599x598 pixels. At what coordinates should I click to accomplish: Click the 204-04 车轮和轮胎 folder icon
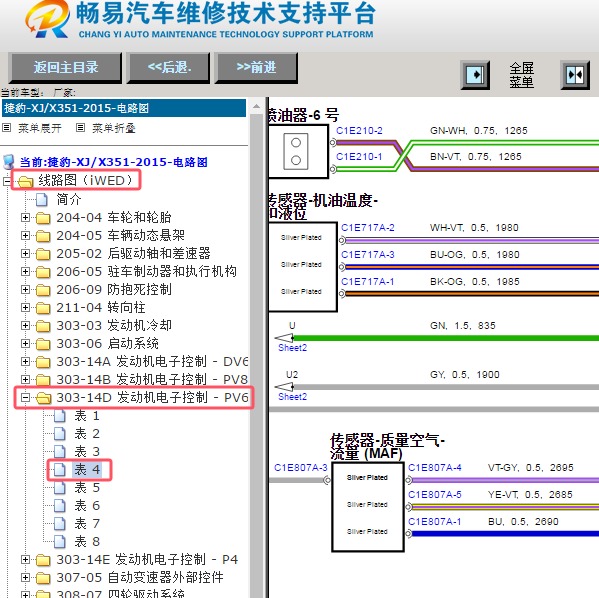pos(43,218)
